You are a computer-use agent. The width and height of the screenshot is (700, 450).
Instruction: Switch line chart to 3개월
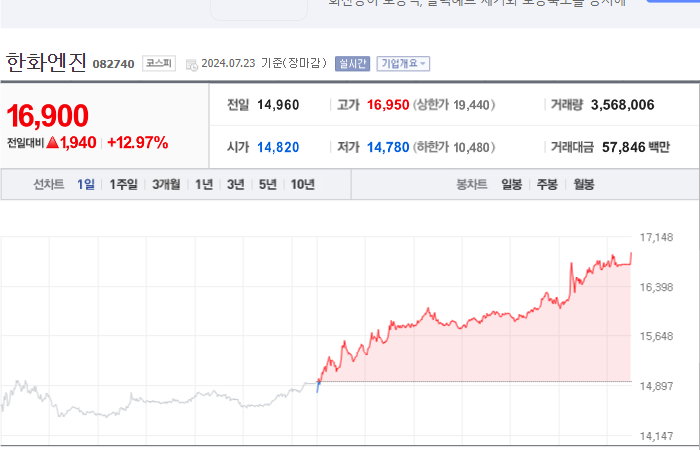point(166,184)
